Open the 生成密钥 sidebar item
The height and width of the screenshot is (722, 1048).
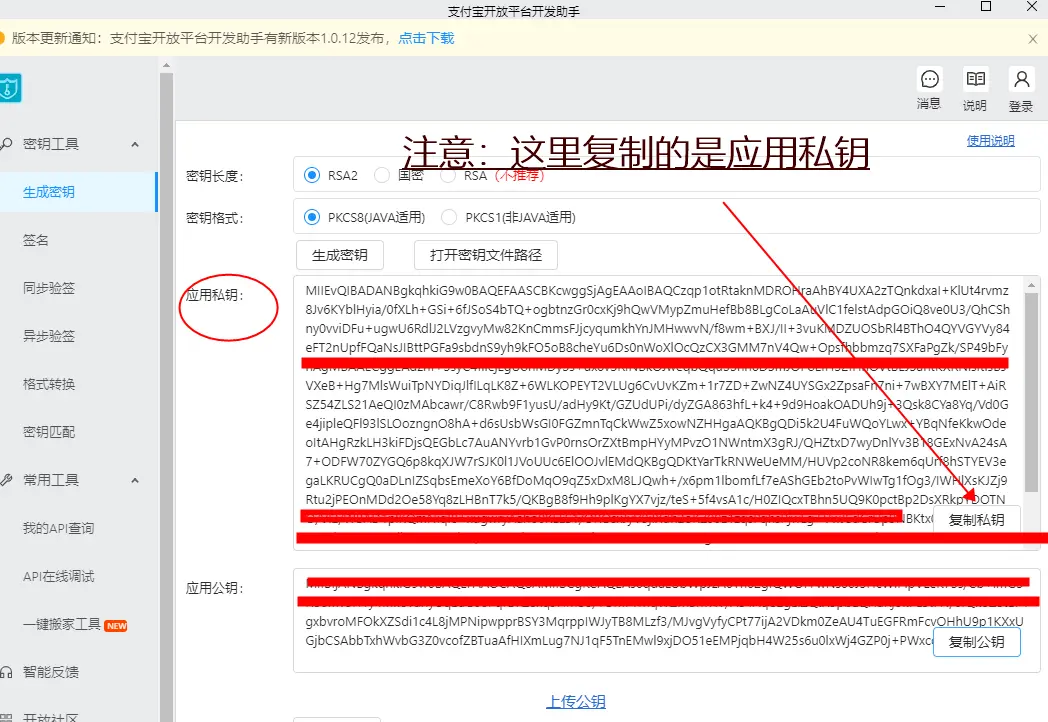point(78,193)
